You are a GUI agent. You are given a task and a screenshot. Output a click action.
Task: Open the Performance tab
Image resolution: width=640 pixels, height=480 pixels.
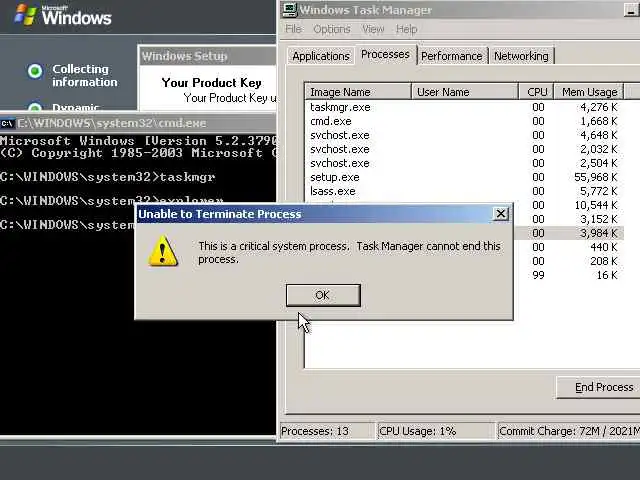pyautogui.click(x=451, y=56)
